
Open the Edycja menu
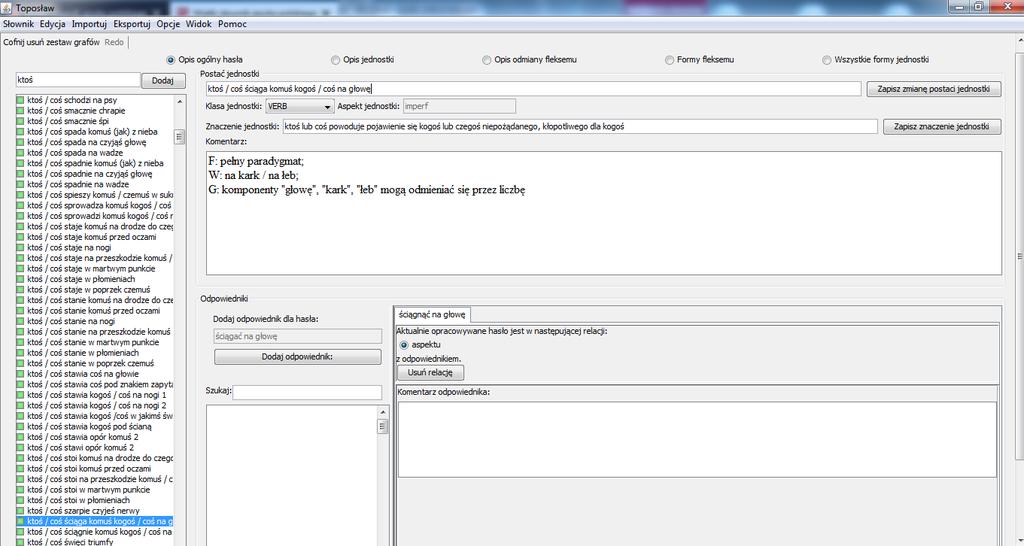(52, 24)
